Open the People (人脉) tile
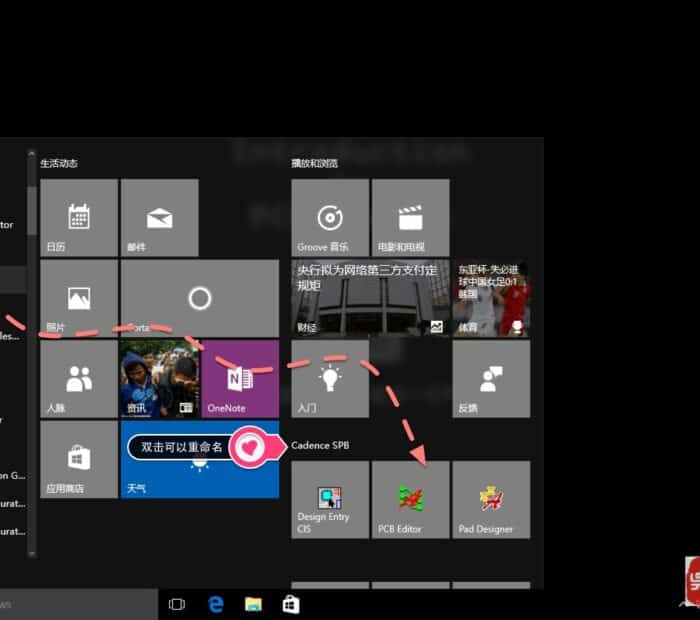This screenshot has width=700, height=620. 79,379
